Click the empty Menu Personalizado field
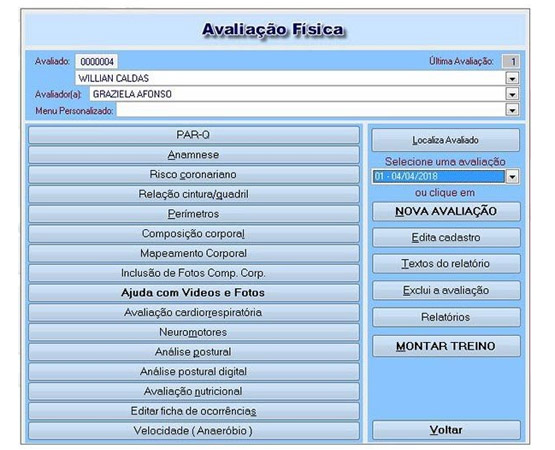This screenshot has width=555, height=450. (x=311, y=110)
